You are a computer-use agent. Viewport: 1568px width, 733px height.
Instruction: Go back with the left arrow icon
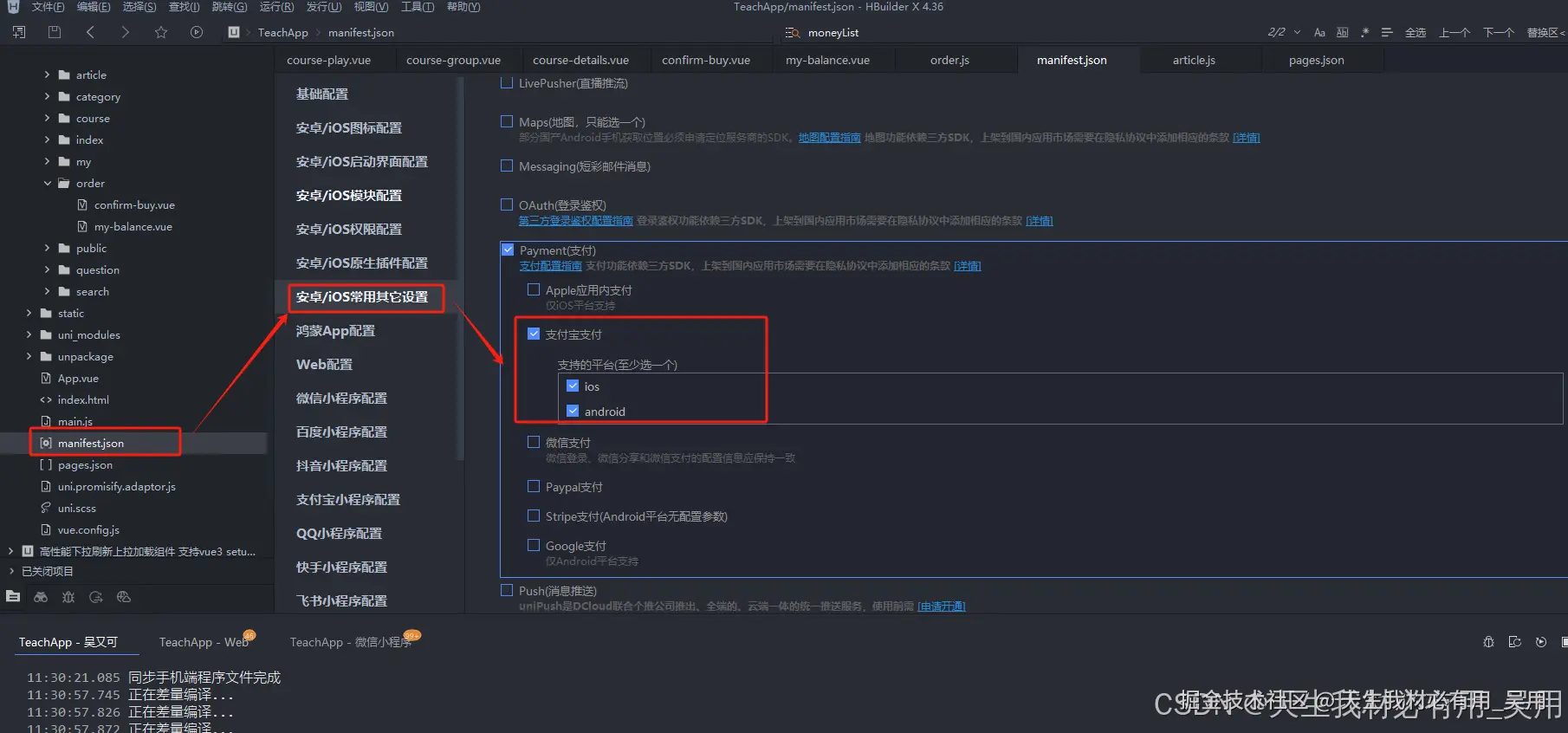(90, 32)
